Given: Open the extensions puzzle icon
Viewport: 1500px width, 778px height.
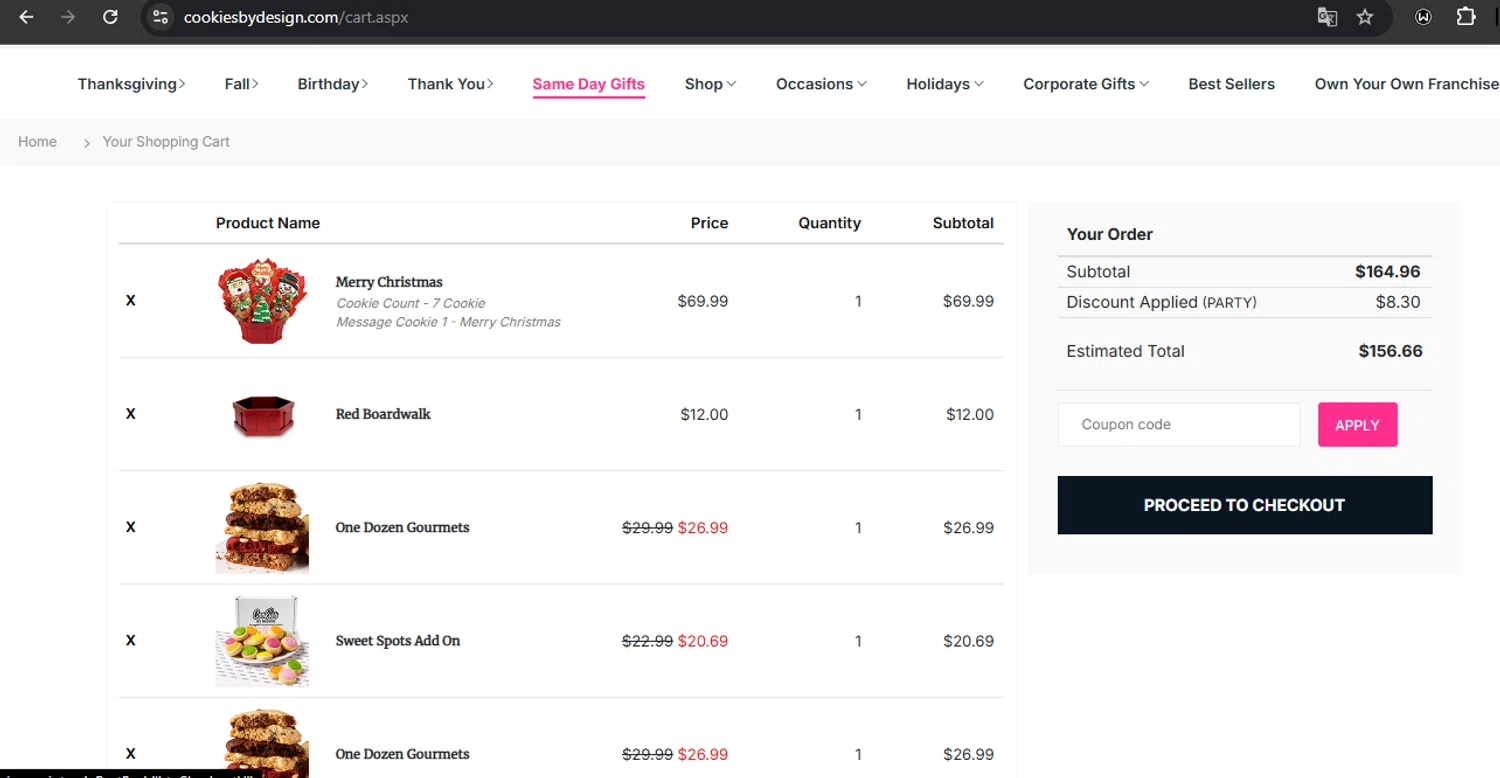Looking at the screenshot, I should pos(1466,17).
